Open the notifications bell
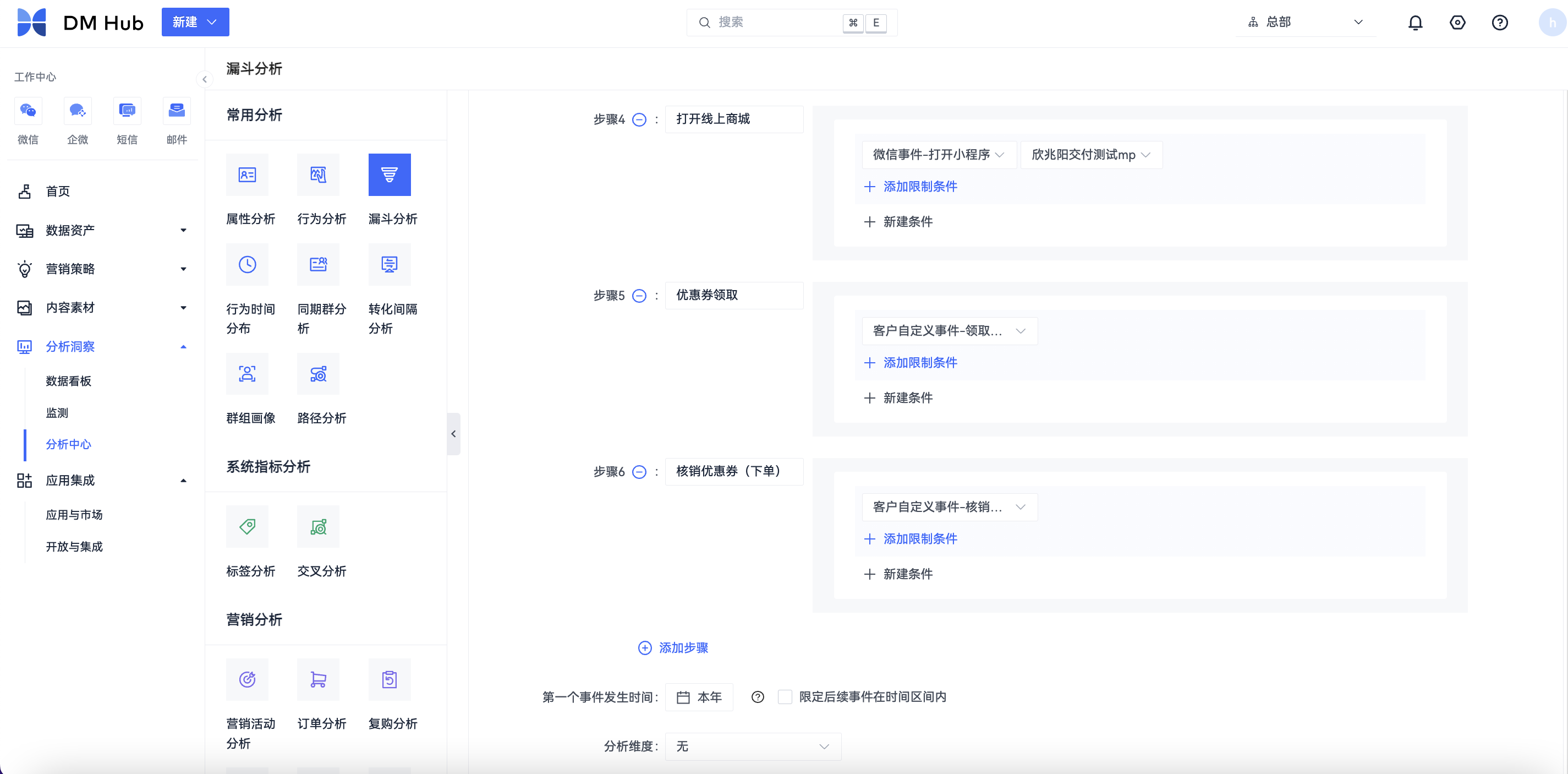This screenshot has width=1568, height=774. click(x=1415, y=23)
